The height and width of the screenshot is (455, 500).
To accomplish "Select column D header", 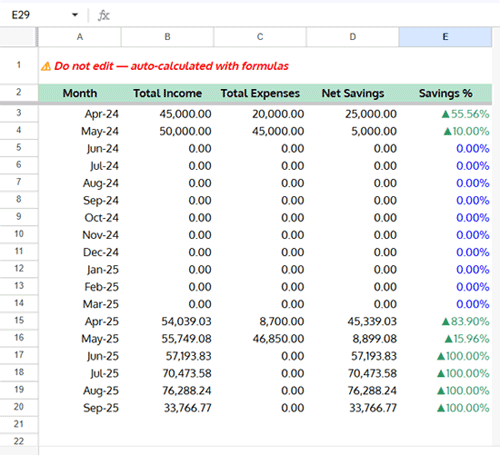I will pos(353,37).
